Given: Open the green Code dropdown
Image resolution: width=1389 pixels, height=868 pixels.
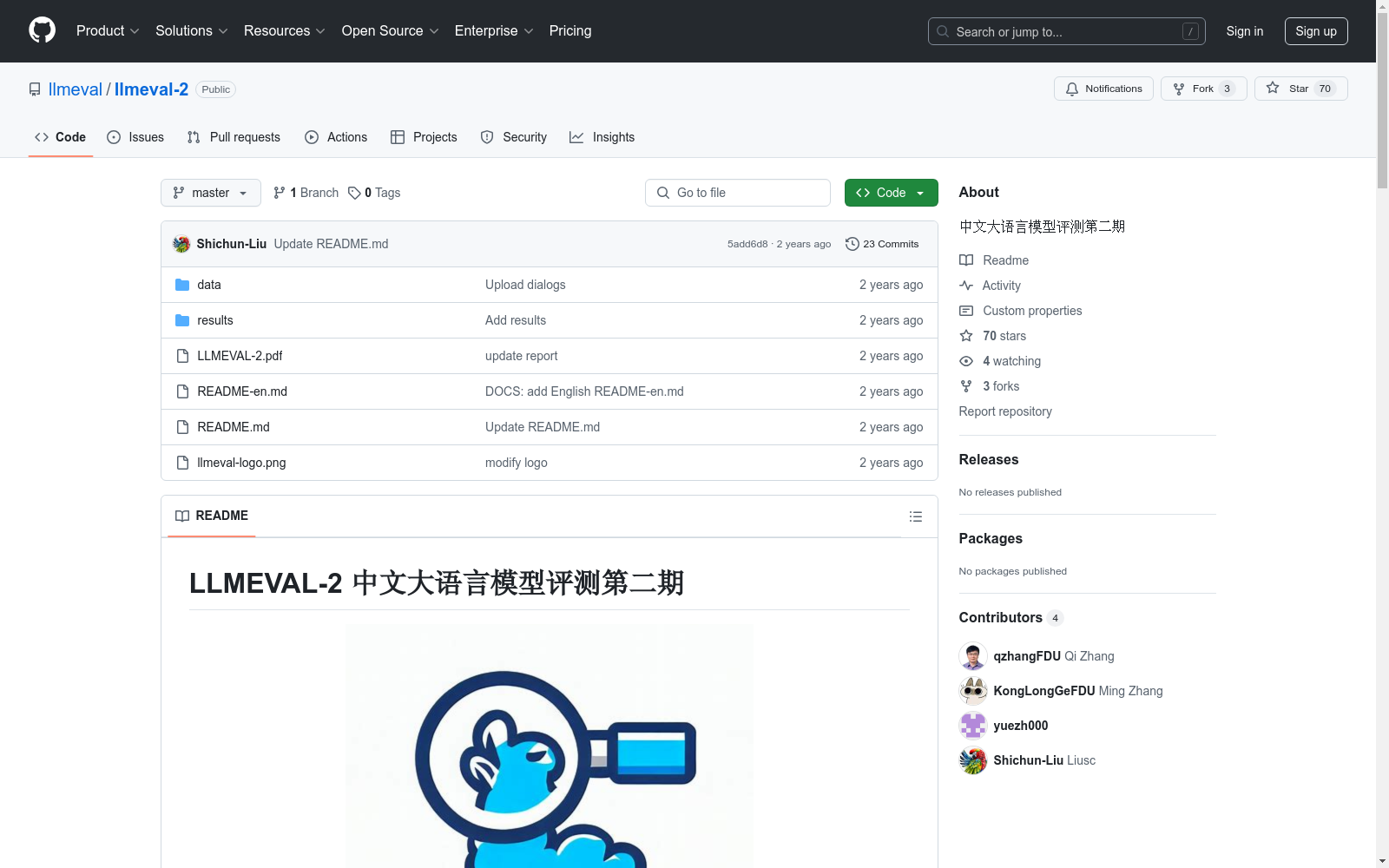Looking at the screenshot, I should (x=891, y=193).
